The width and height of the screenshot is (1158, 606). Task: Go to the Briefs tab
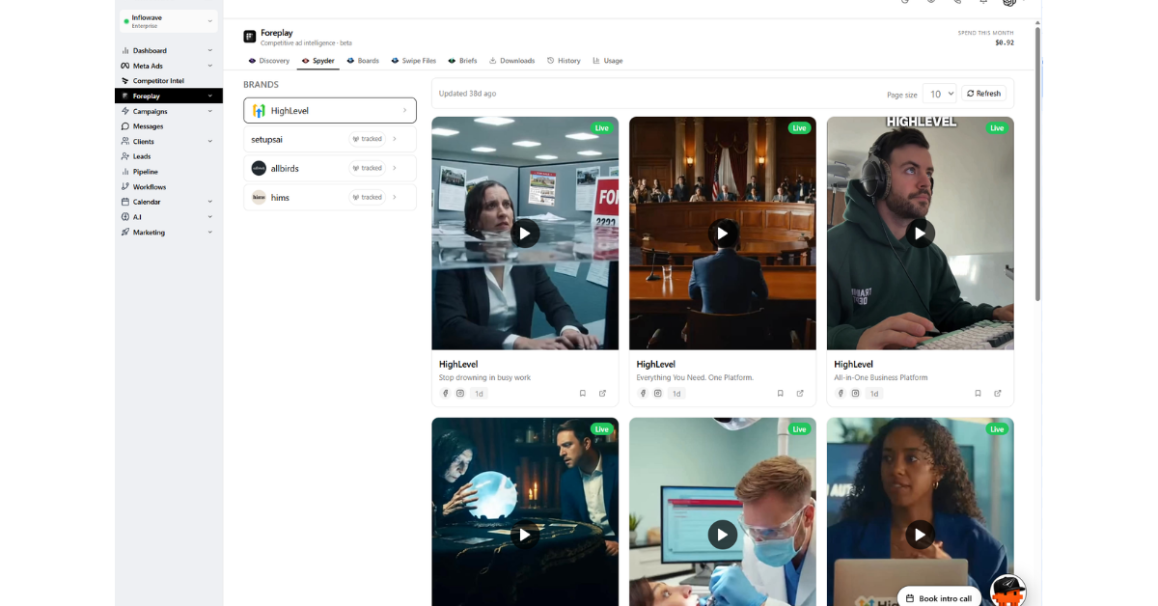[x=462, y=61]
